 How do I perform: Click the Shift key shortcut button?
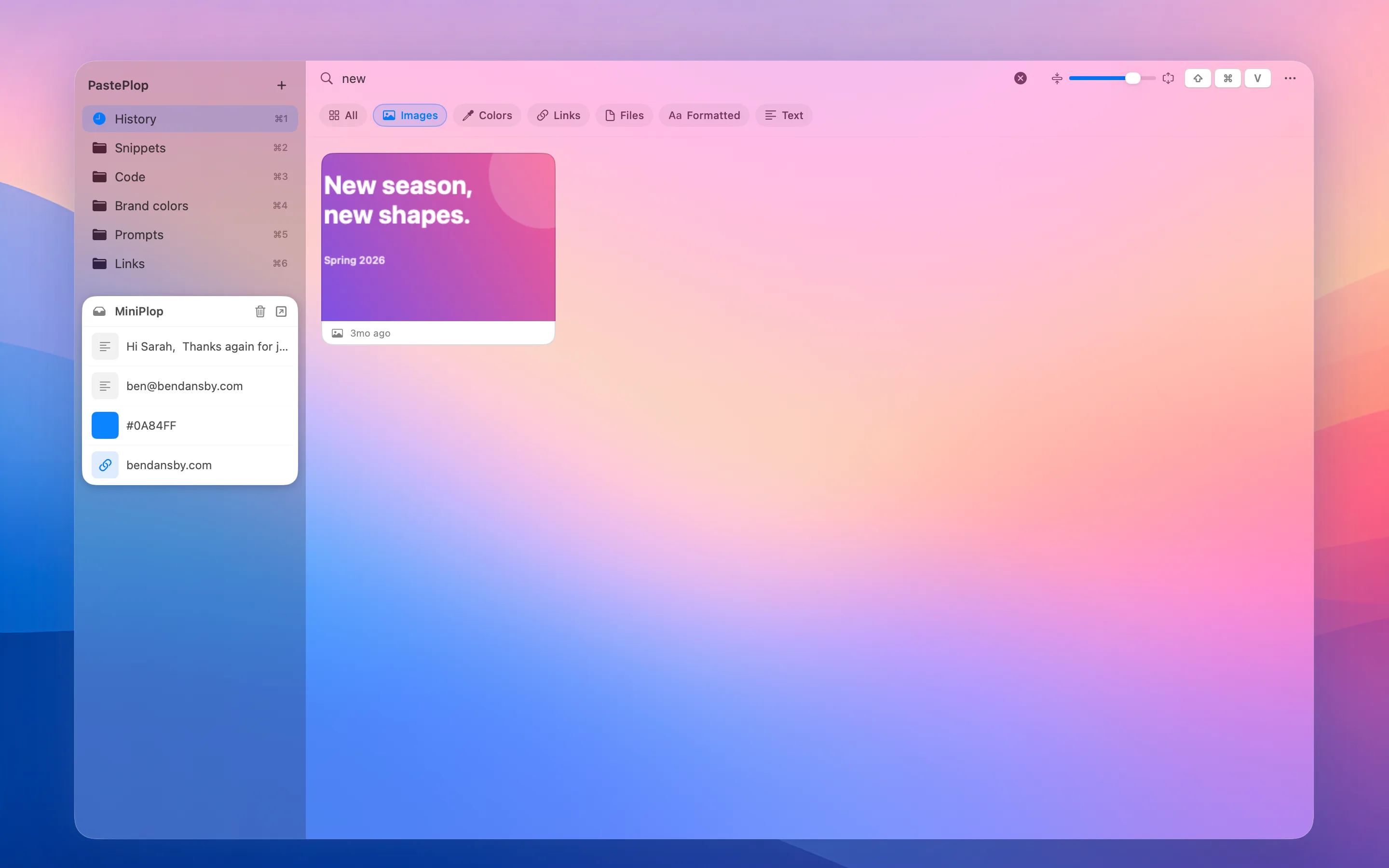1198,78
